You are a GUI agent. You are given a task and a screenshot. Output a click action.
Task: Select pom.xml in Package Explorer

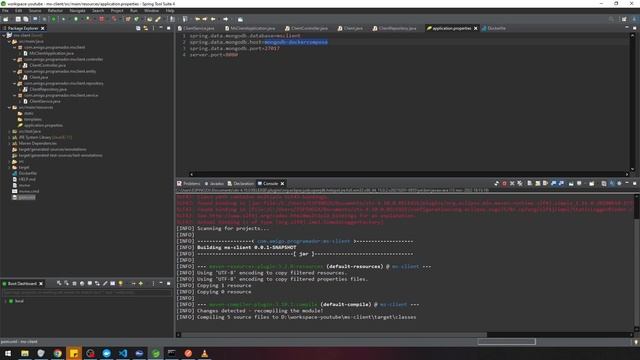(x=27, y=197)
